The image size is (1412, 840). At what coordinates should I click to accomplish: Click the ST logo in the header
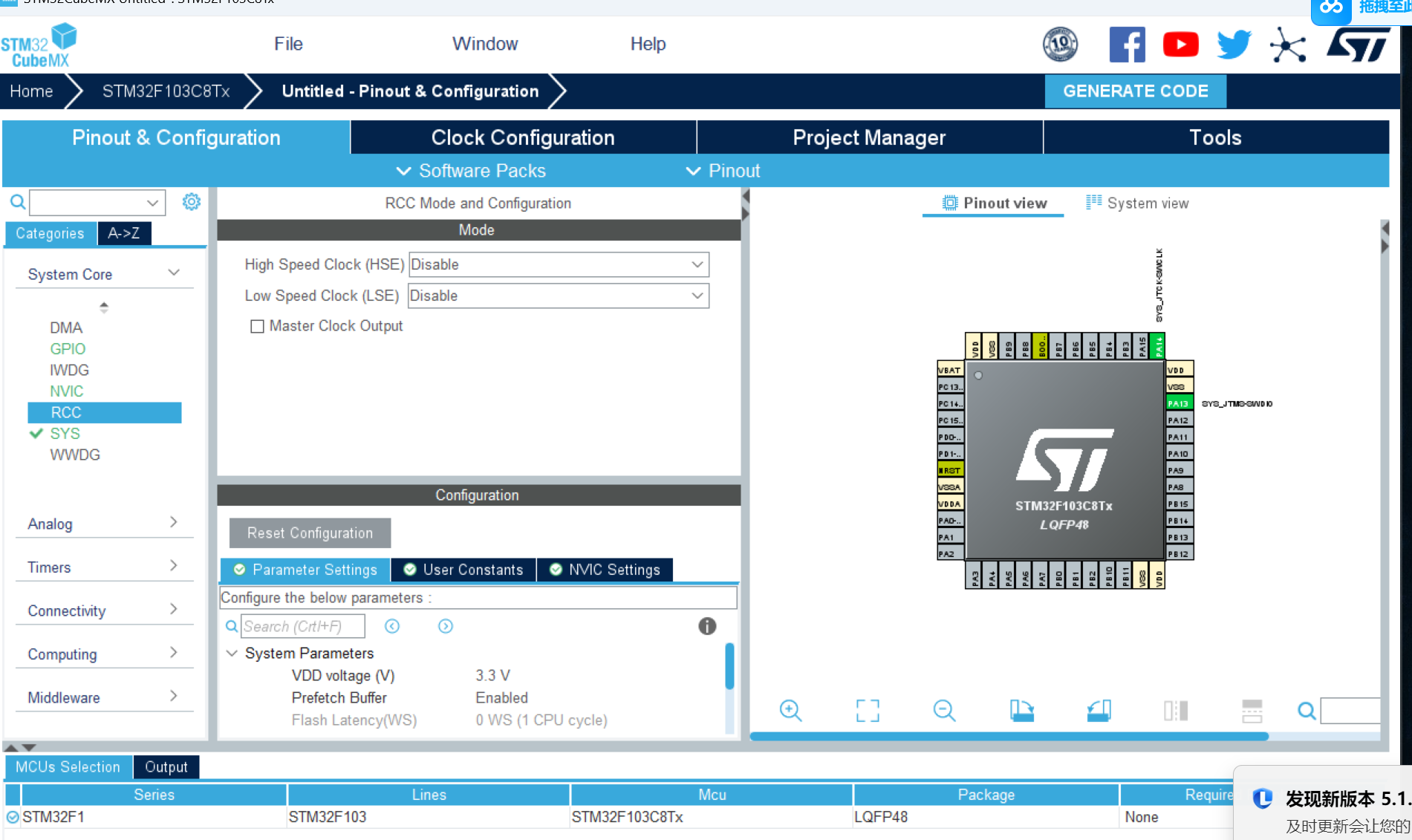[x=1359, y=45]
